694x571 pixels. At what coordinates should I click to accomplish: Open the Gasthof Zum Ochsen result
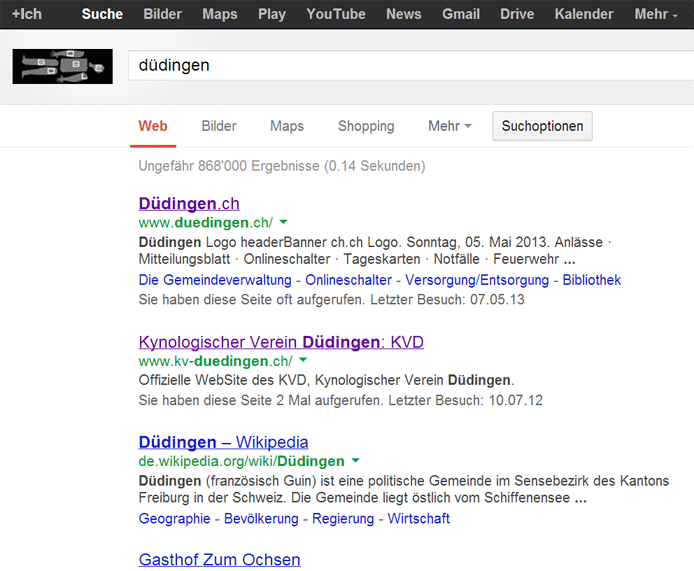[x=219, y=560]
